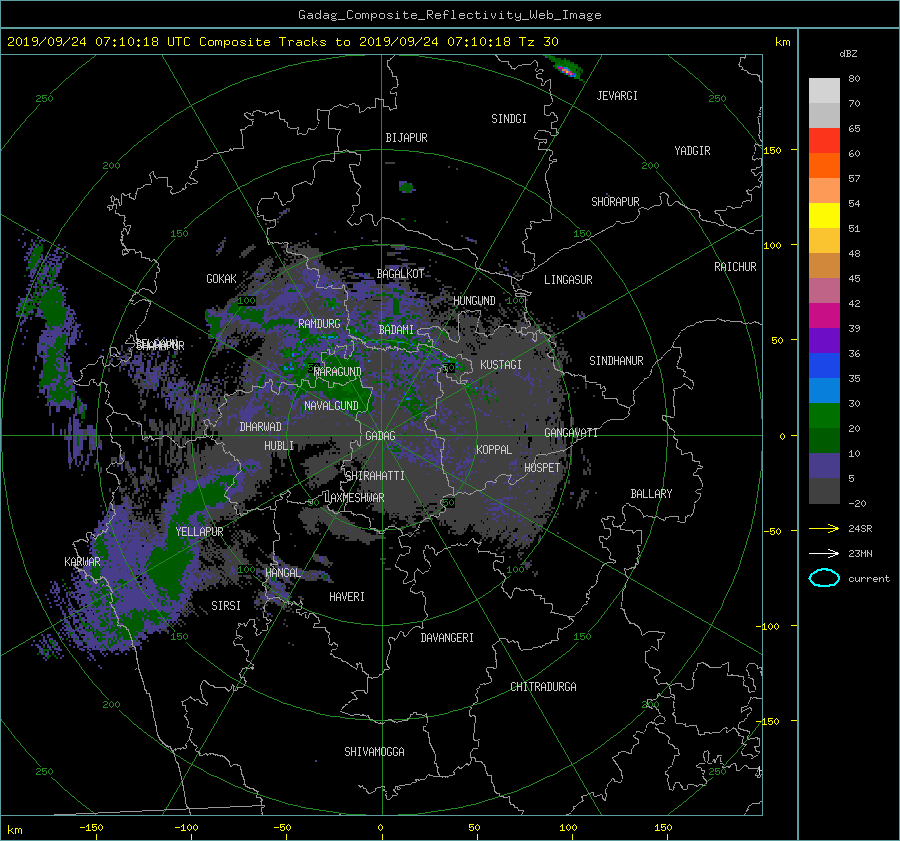Click the KOPPAL city label
This screenshot has width=900, height=841.
tap(494, 450)
